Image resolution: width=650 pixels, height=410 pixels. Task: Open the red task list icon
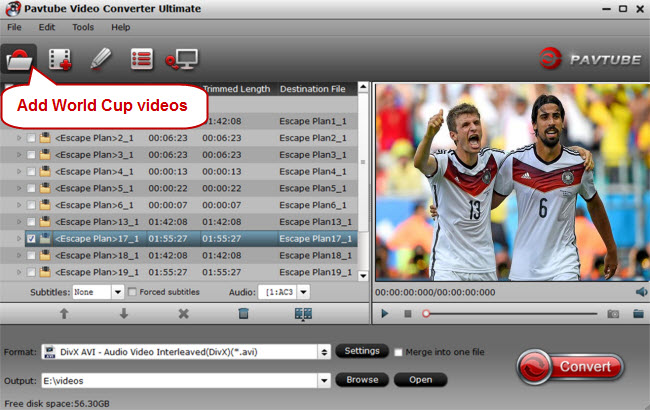point(142,59)
